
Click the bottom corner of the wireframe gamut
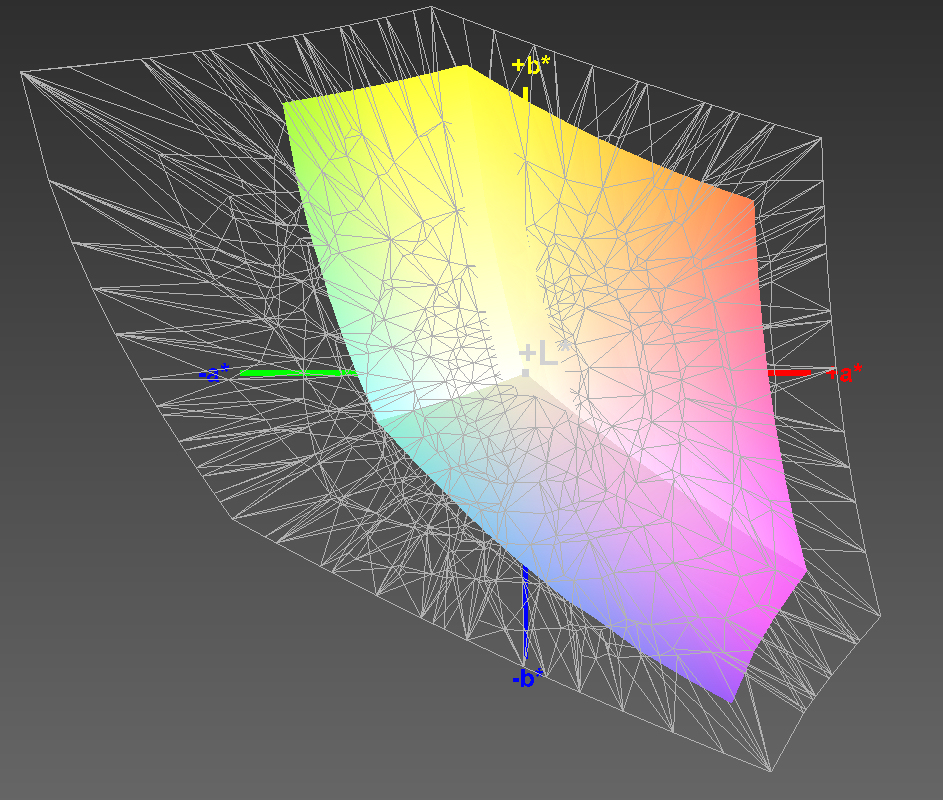tap(770, 770)
